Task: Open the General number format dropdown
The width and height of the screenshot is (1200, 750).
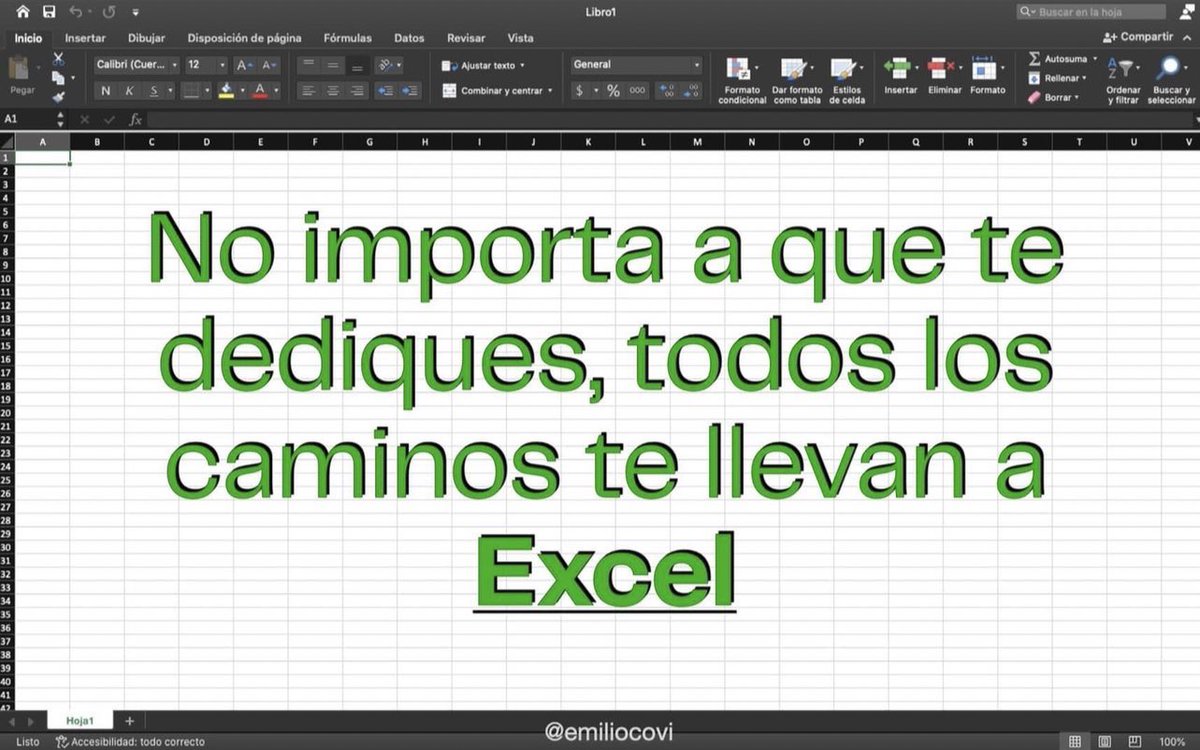Action: [636, 64]
